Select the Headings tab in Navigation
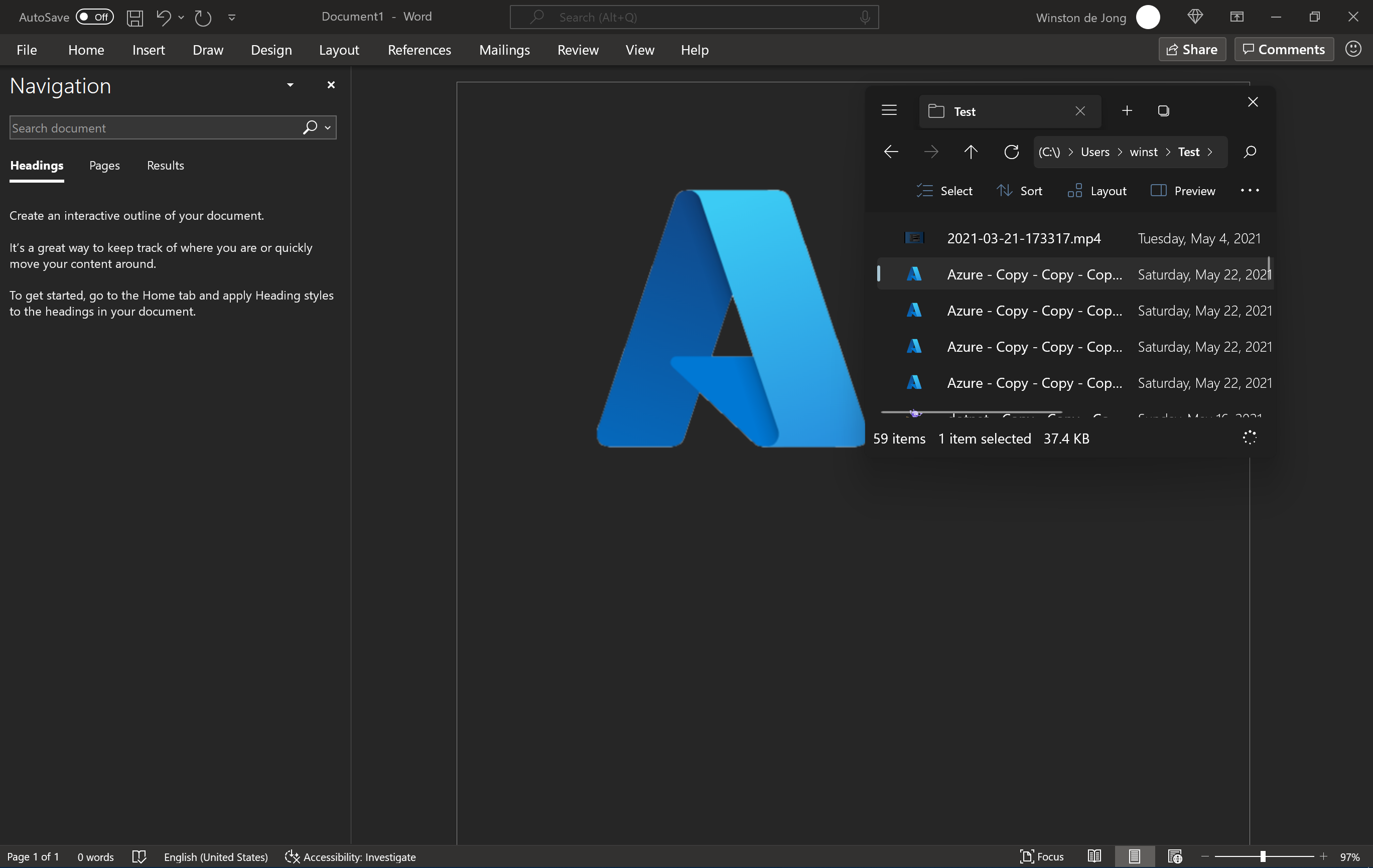Image resolution: width=1373 pixels, height=868 pixels. [37, 166]
